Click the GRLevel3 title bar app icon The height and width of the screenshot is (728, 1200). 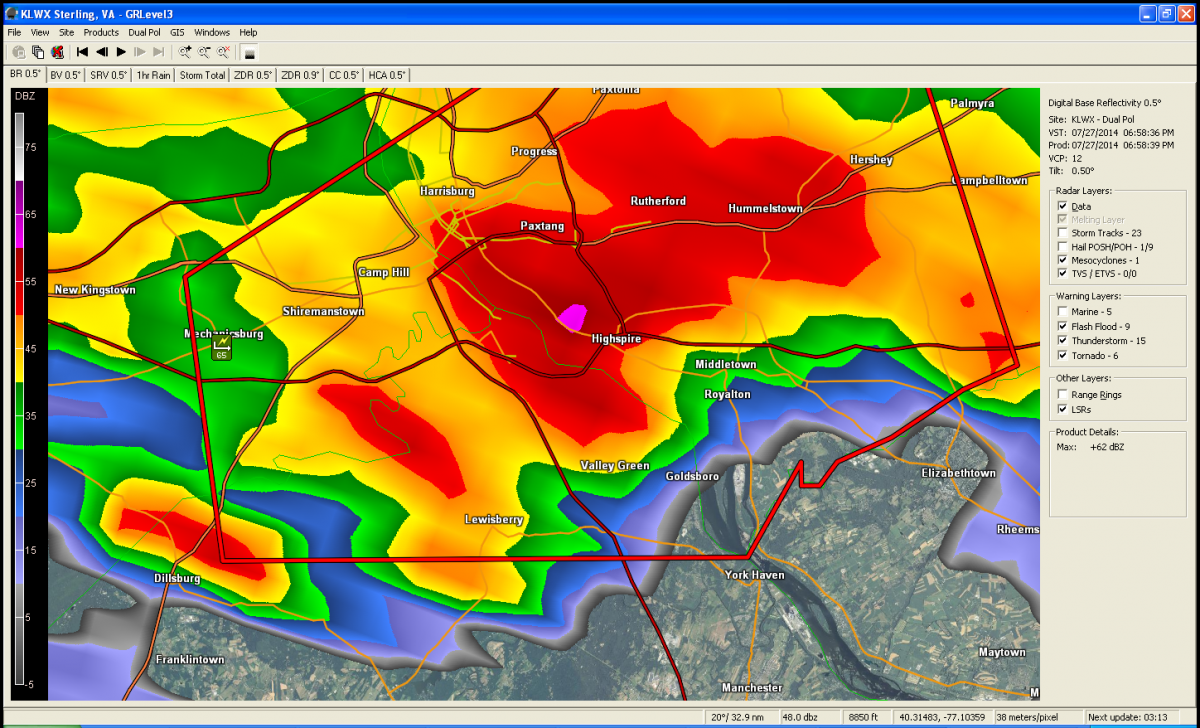click(x=11, y=13)
